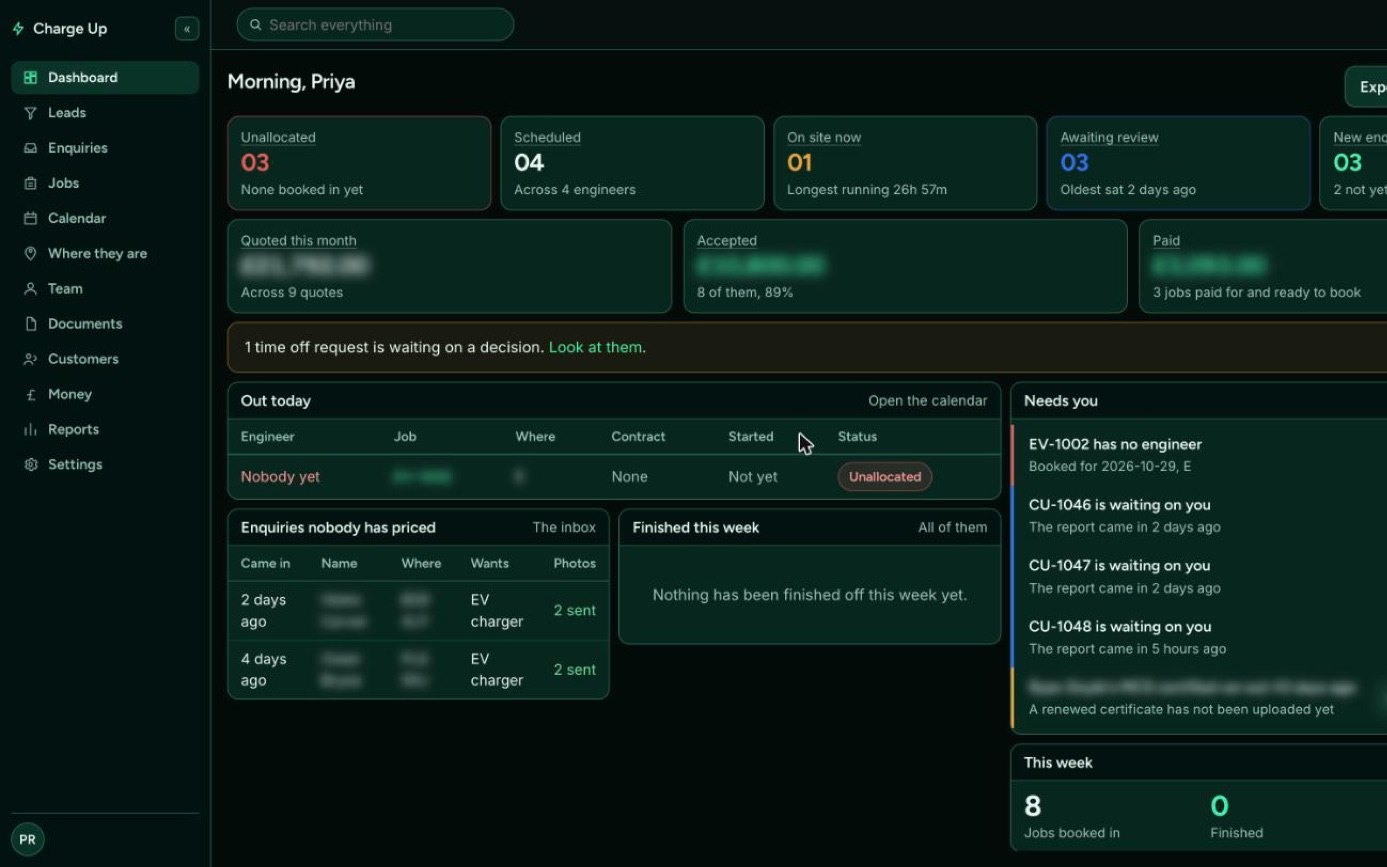Open the Jobs section
Screen dimensions: 1387x867
(105, 183)
